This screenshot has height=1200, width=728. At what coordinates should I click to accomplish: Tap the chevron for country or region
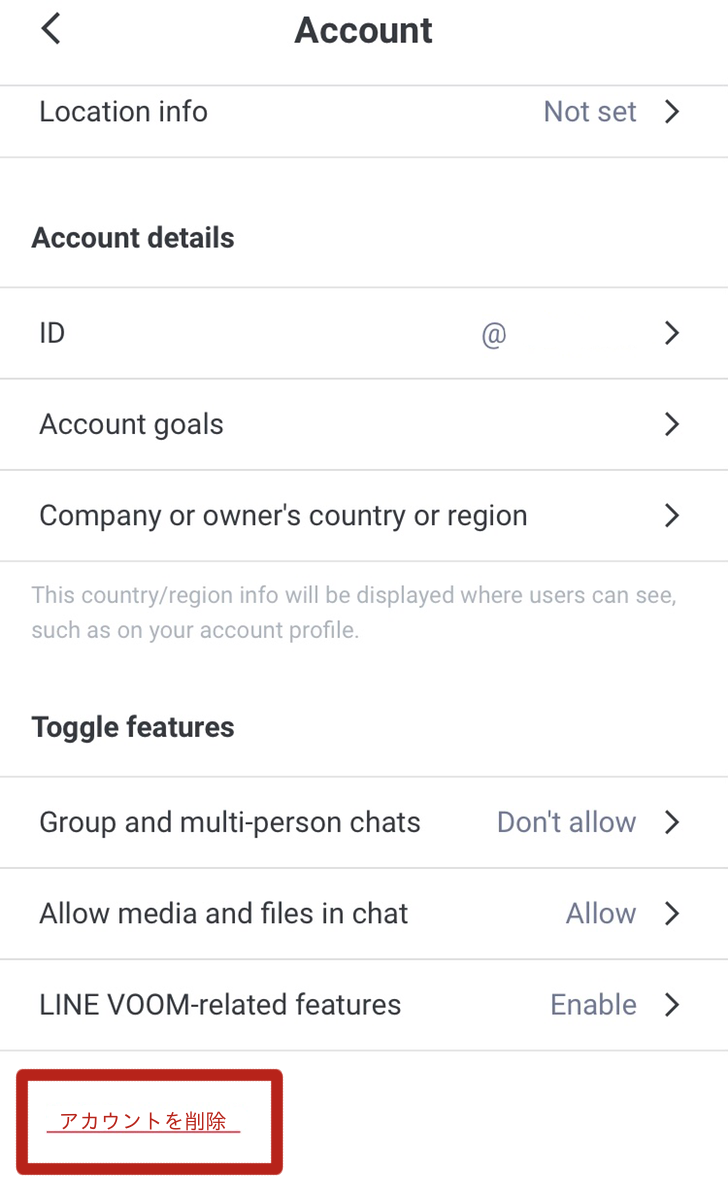pos(672,516)
